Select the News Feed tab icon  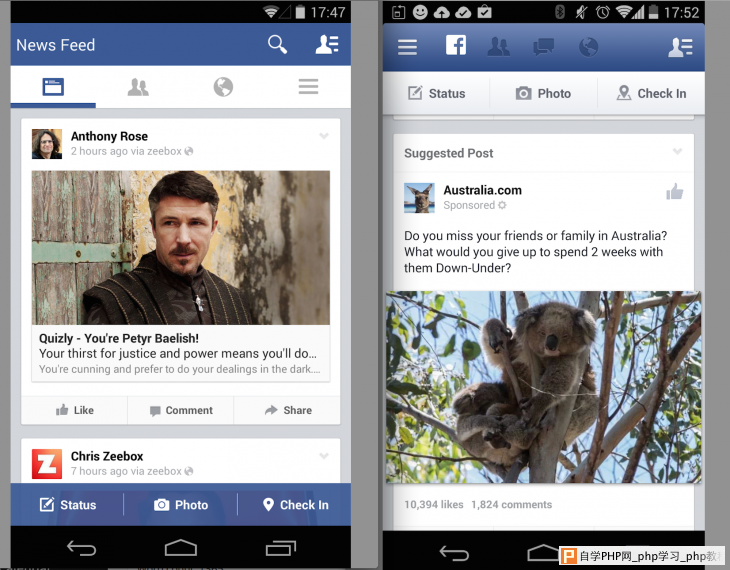53,87
